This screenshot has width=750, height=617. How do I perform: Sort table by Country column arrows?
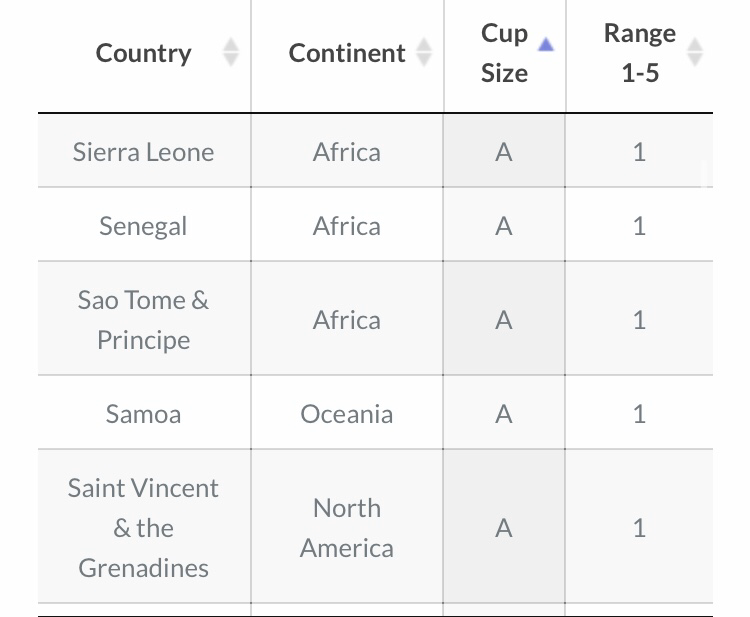click(x=231, y=52)
